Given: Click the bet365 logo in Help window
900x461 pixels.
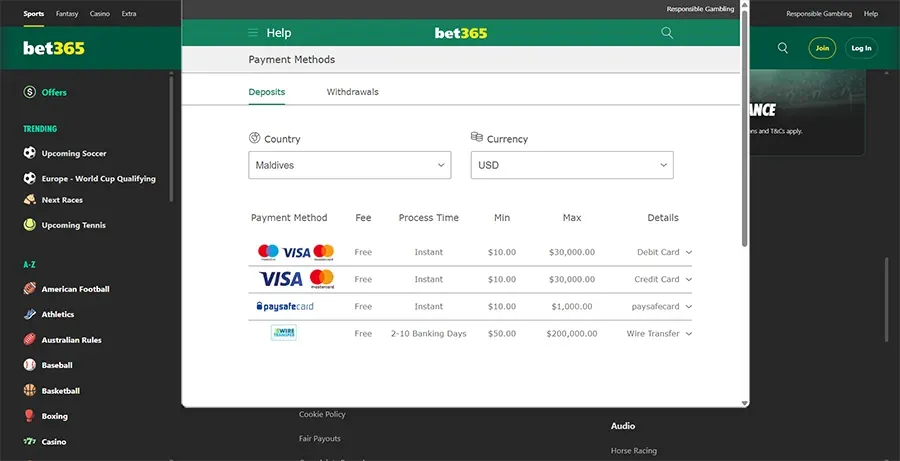Looking at the screenshot, I should (x=461, y=33).
